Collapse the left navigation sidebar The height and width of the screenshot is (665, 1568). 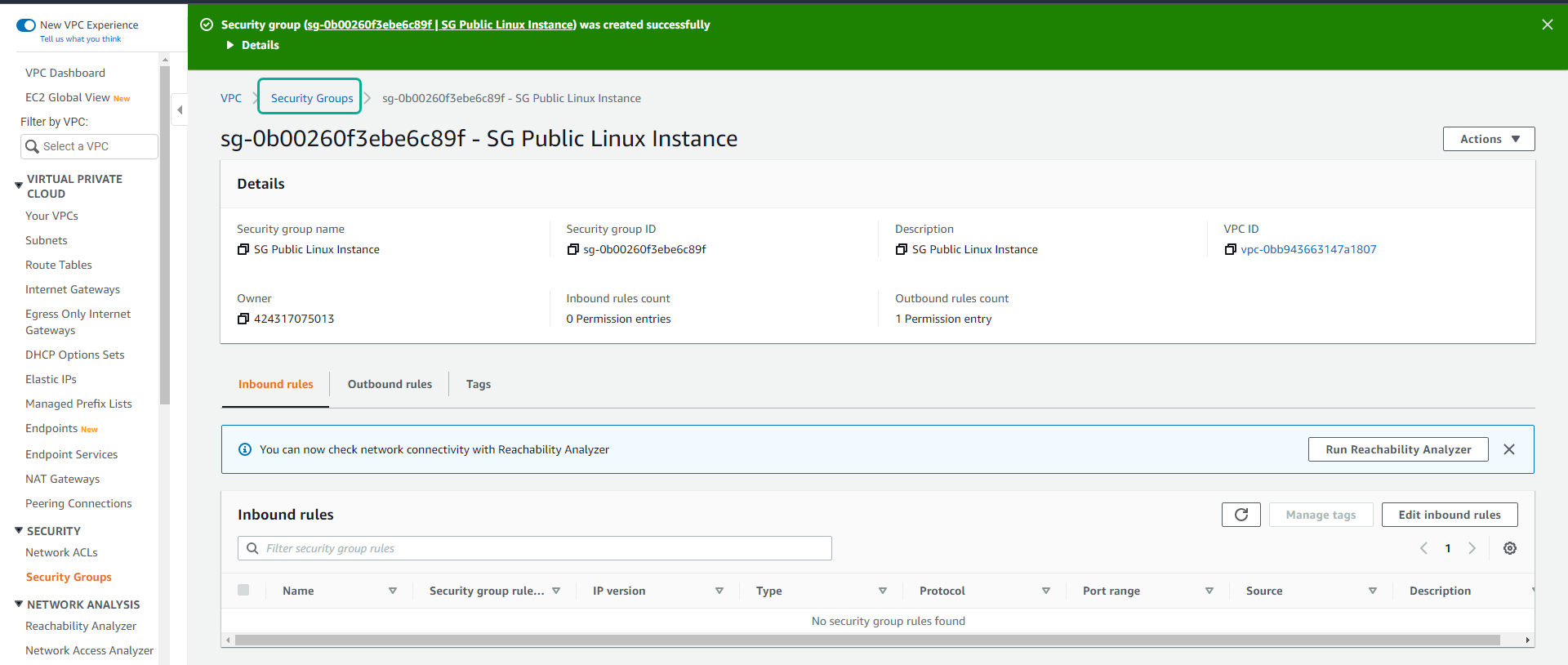pyautogui.click(x=180, y=109)
